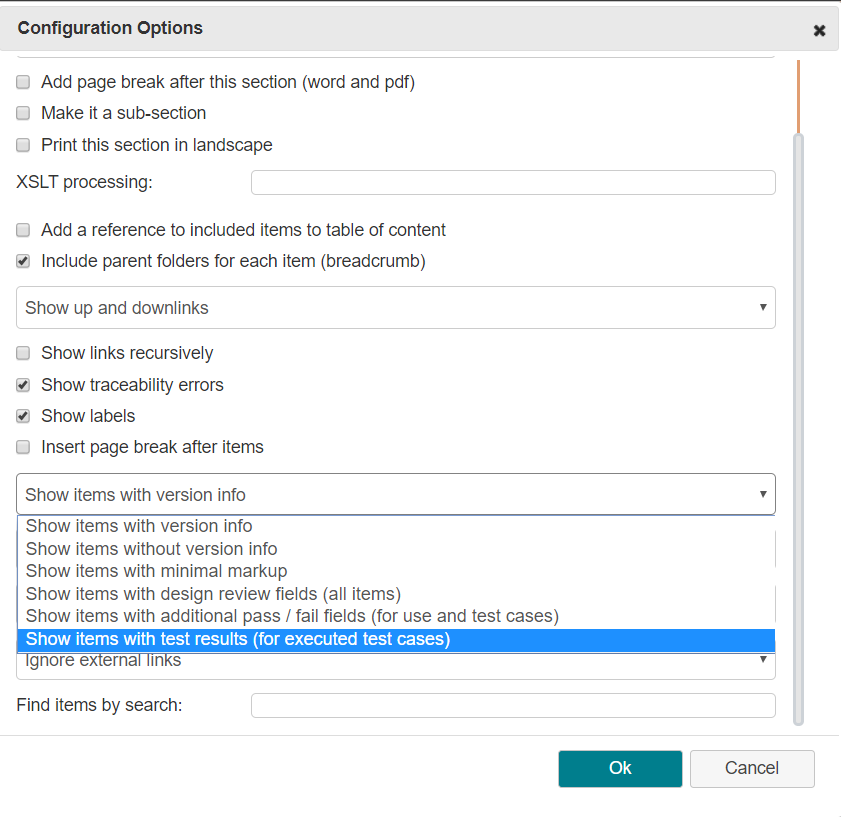
Task: Confirm settings with the Ok button
Action: tap(620, 768)
